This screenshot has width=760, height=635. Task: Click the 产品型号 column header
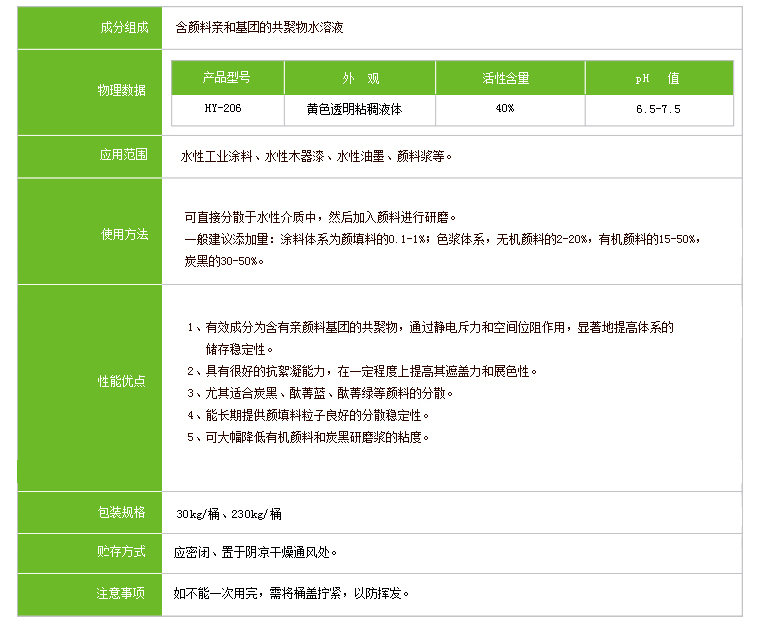click(x=227, y=78)
